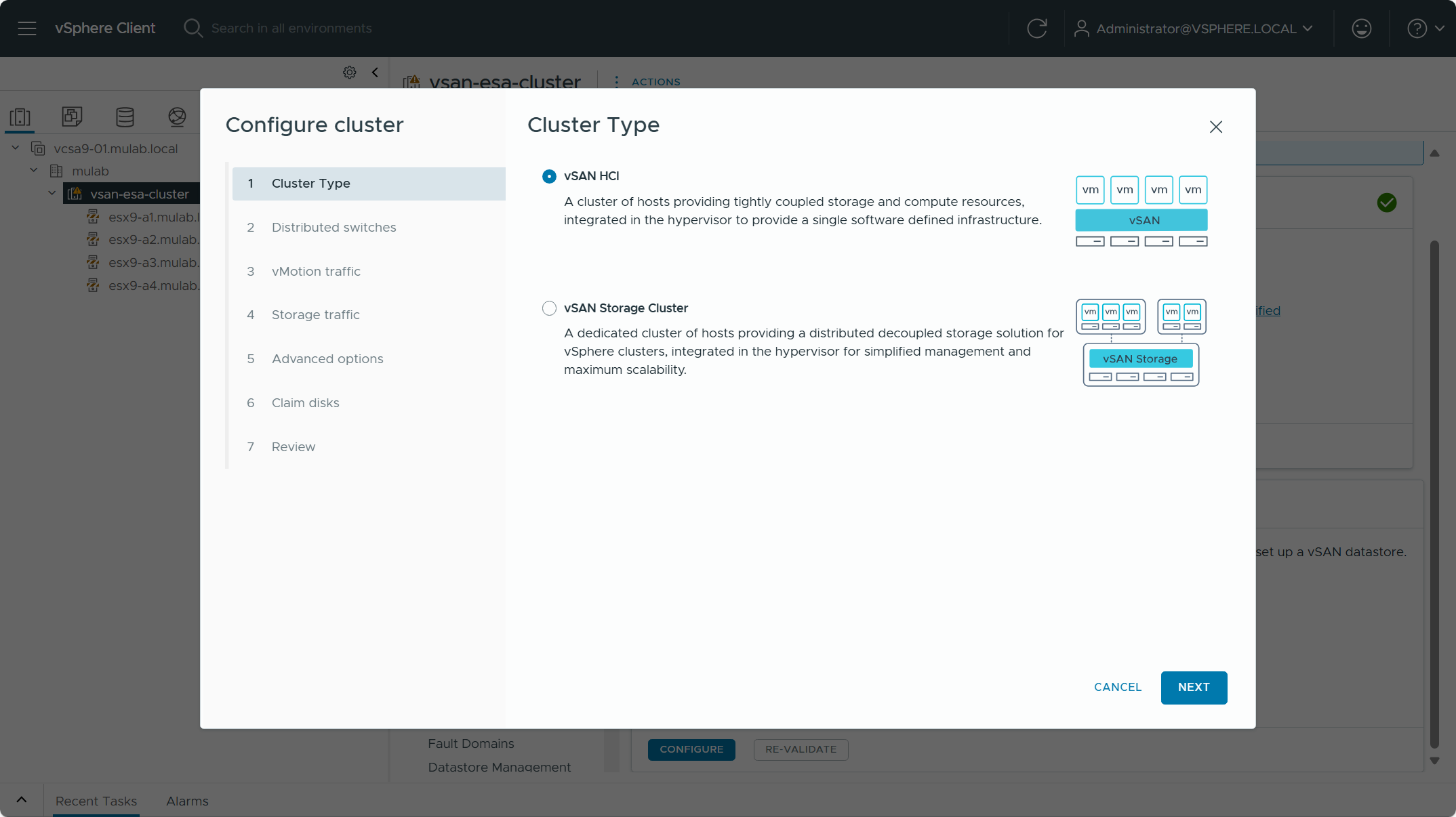Open the VMs and Templates inventory view
This screenshot has height=817, width=1456.
point(72,117)
